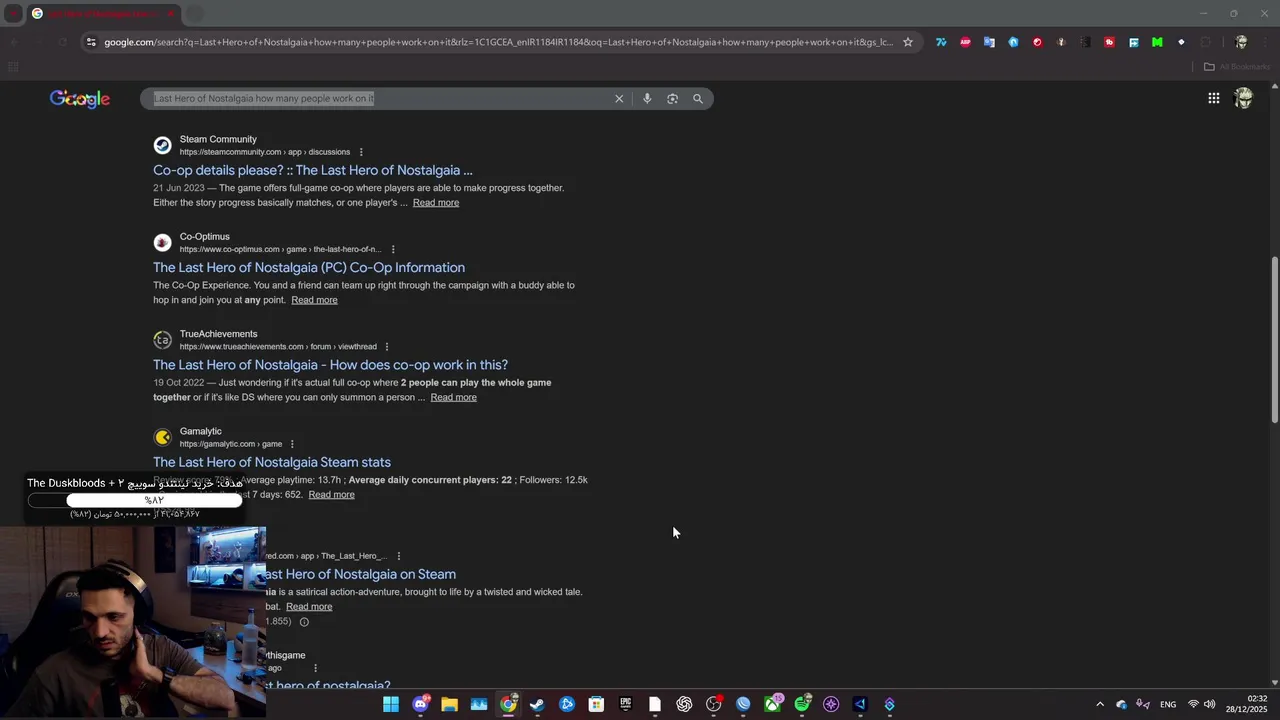Open the Nostalgaia on Steam result
1280x720 pixels.
(361, 574)
